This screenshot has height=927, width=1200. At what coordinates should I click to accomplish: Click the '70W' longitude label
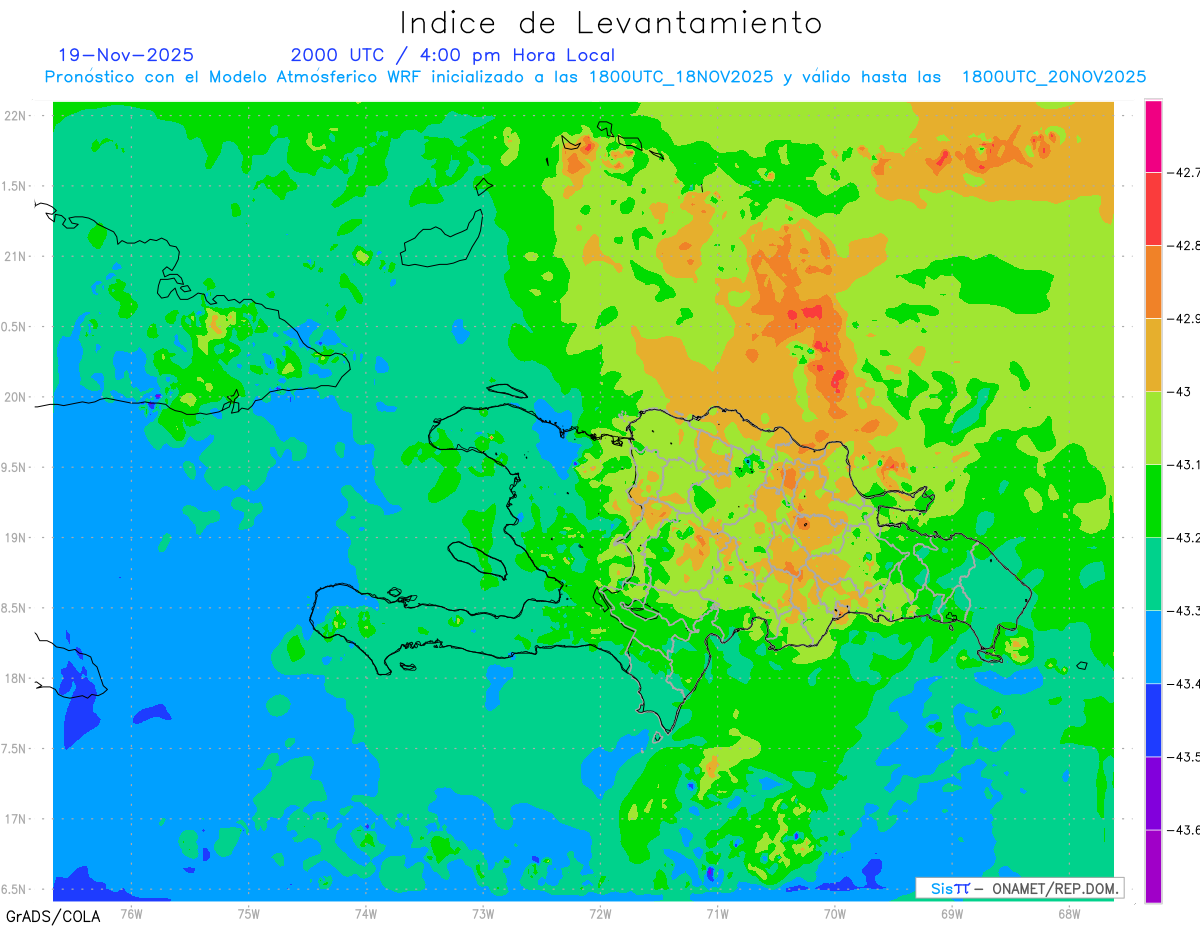pyautogui.click(x=835, y=913)
